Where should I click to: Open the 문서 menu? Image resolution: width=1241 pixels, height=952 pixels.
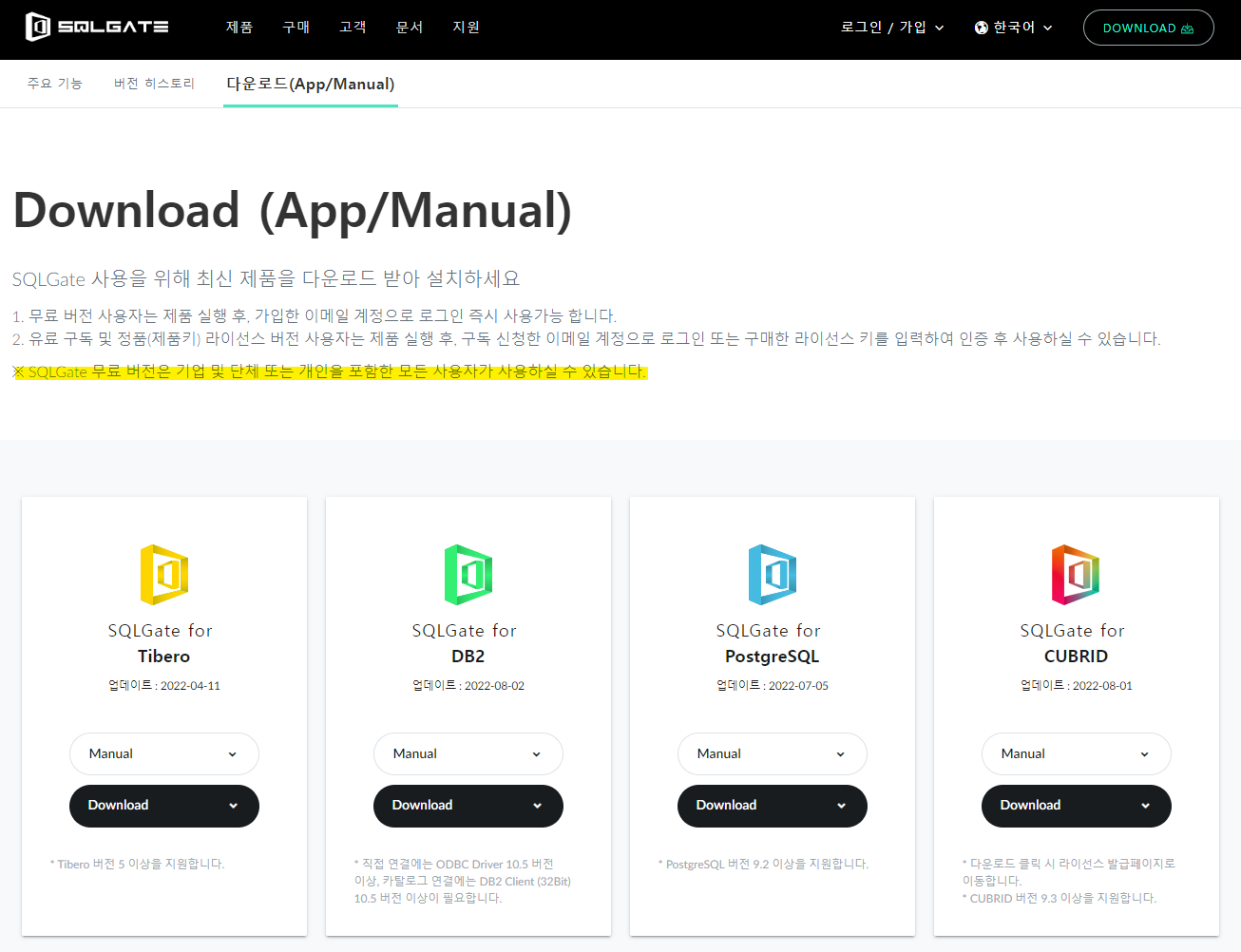click(410, 27)
